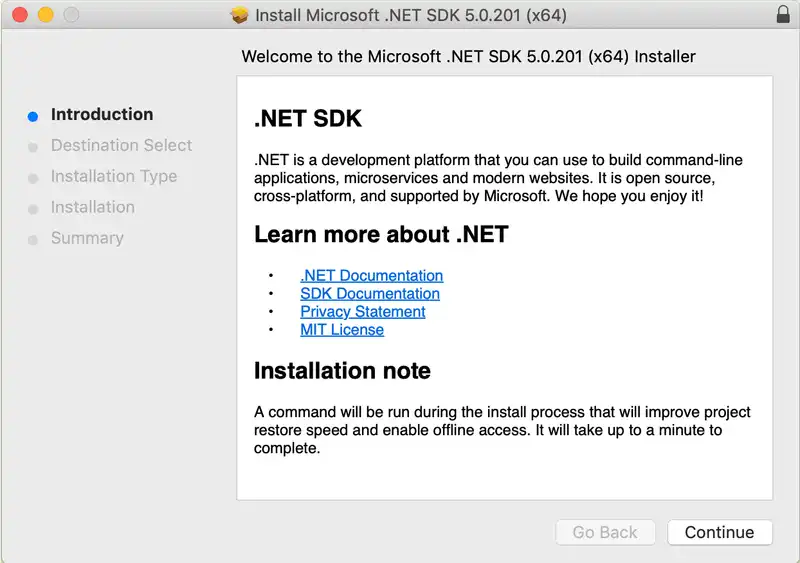
Task: Click the ".NET SDK" heading
Action: click(x=308, y=119)
